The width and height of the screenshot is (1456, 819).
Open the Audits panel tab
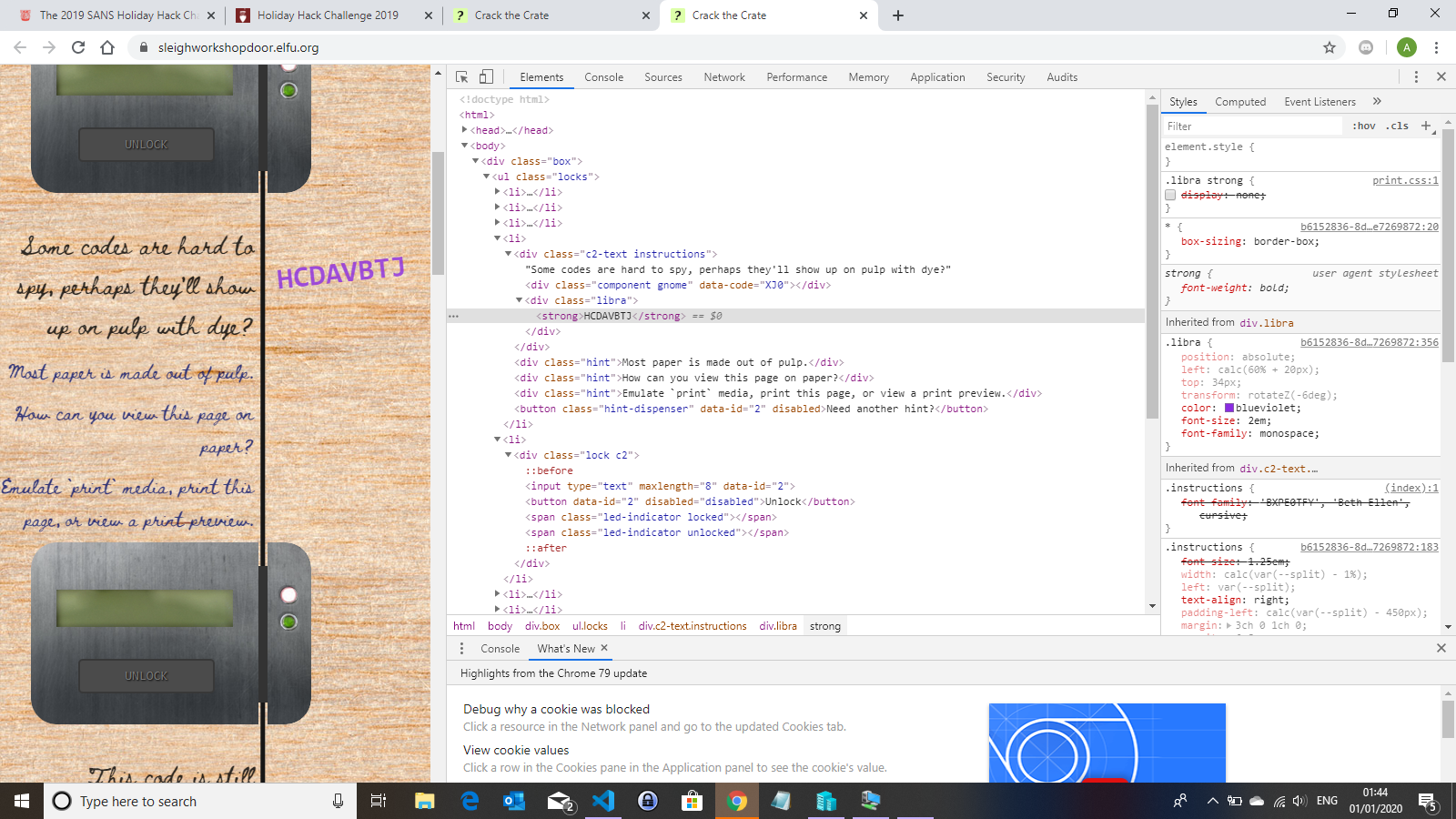click(x=1062, y=77)
